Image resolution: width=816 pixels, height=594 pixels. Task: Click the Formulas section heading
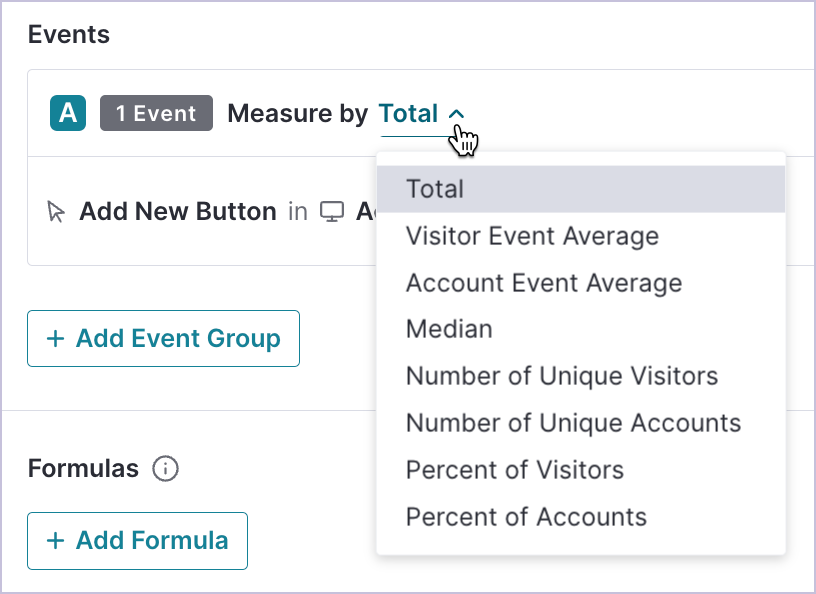[83, 469]
